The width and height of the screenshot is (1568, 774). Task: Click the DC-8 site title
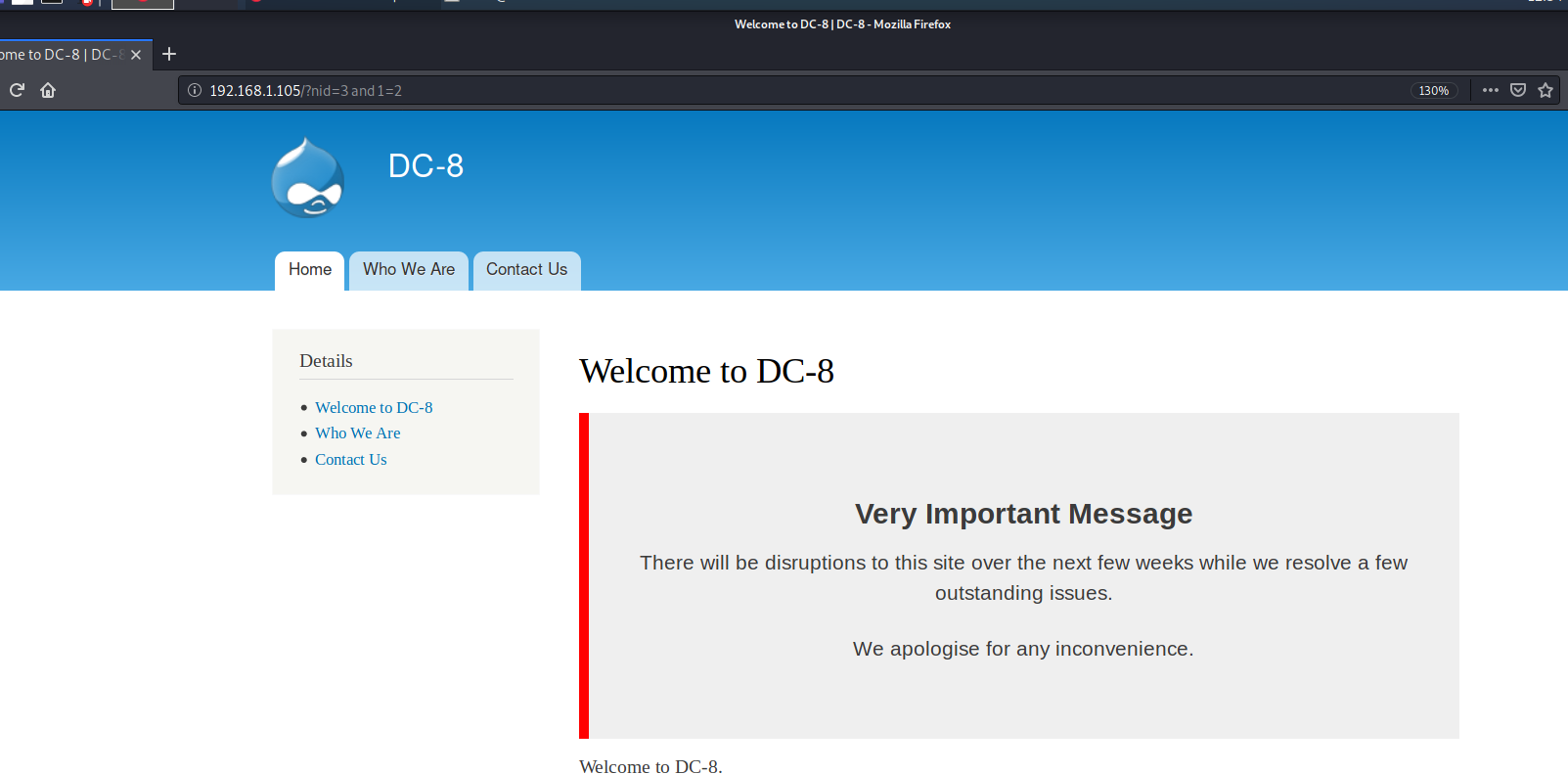click(x=426, y=165)
